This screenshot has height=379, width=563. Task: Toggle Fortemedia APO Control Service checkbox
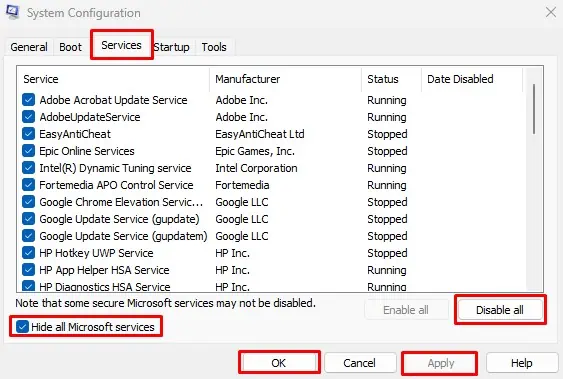[x=28, y=185]
